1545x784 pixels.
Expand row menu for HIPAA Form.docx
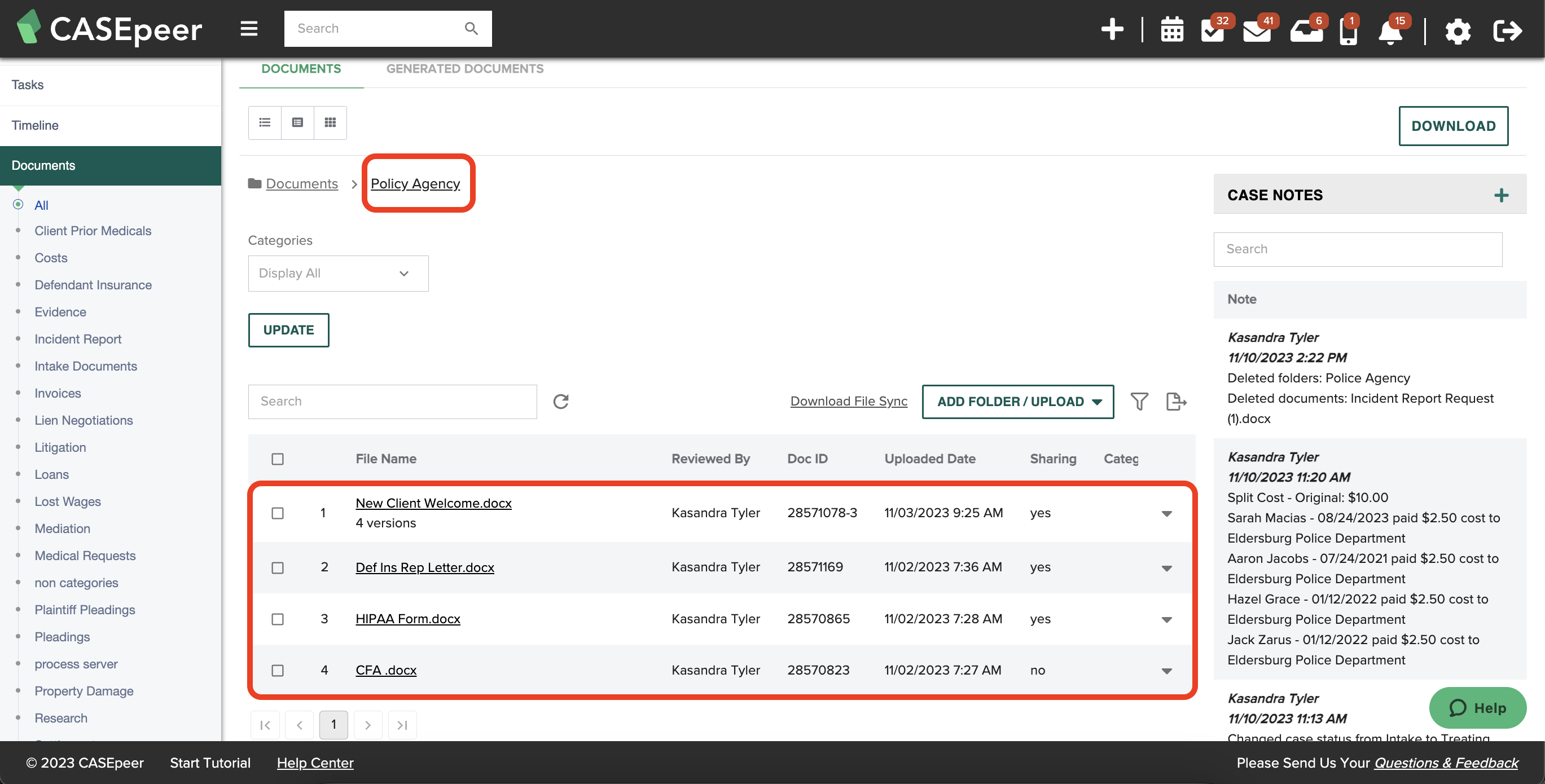(x=1166, y=619)
